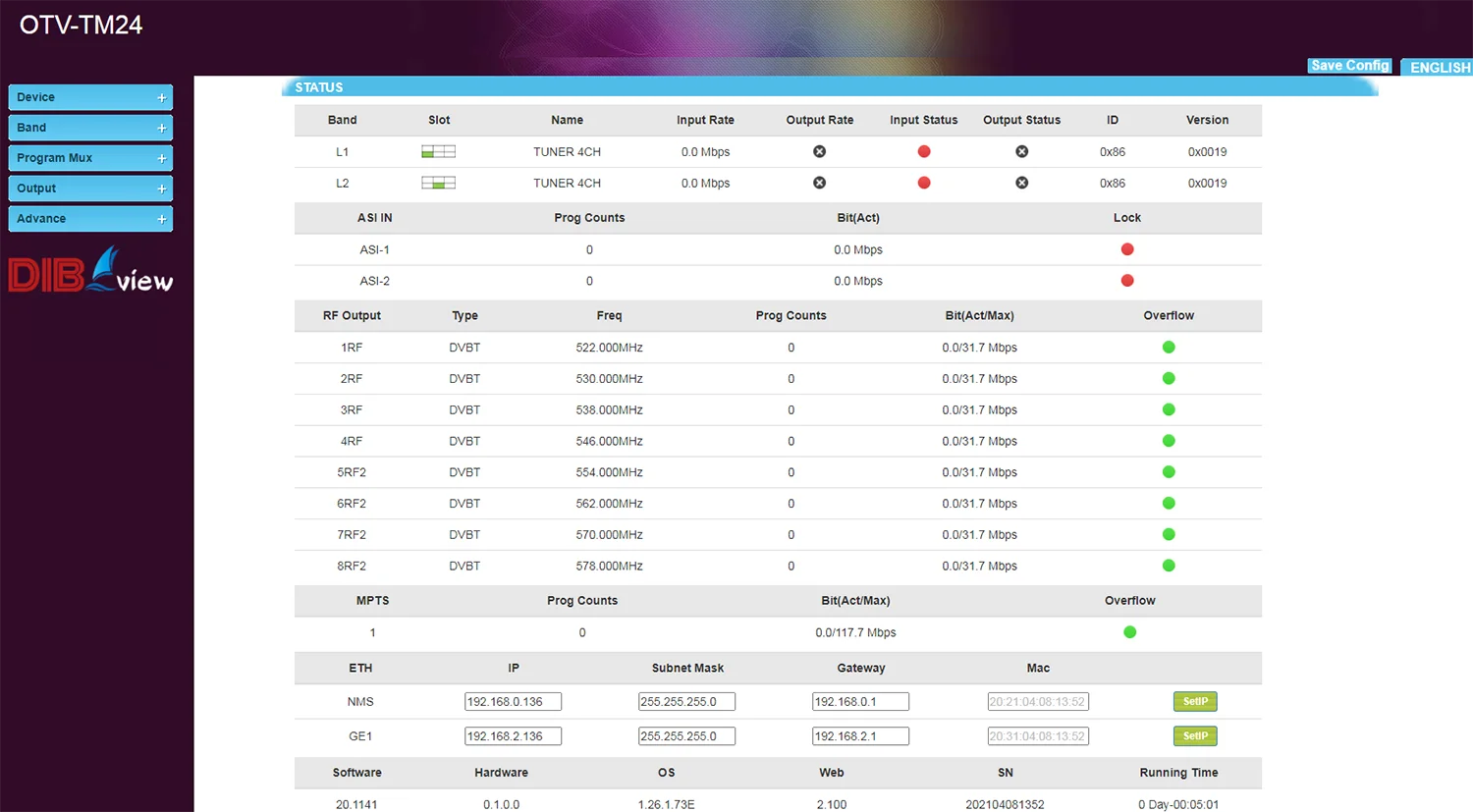
Task: Click the running time 0 Day-00:05:01
Action: (1178, 805)
